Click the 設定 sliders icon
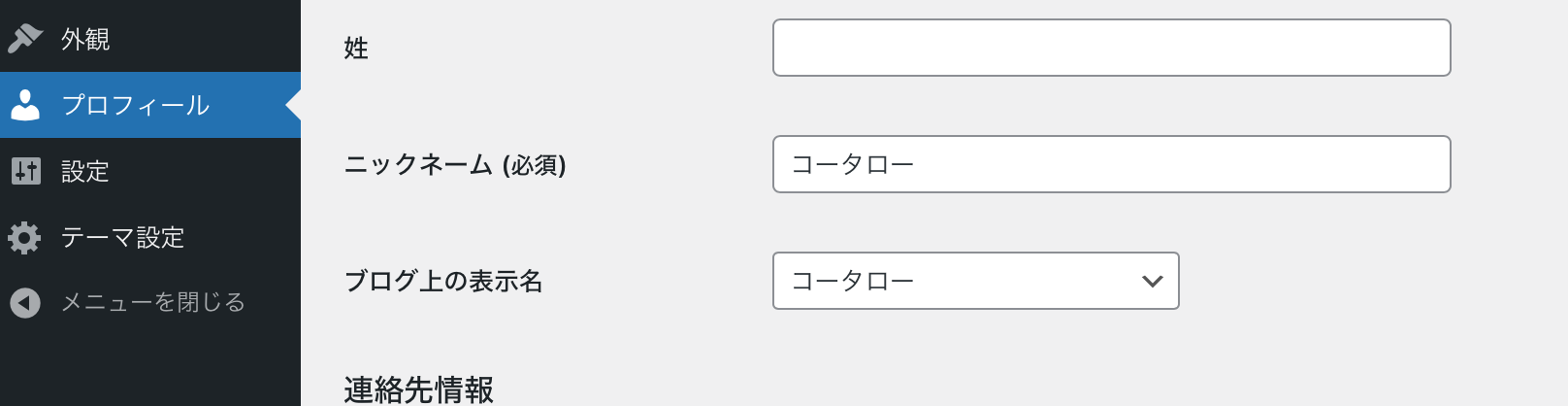The image size is (1568, 406). (x=25, y=171)
